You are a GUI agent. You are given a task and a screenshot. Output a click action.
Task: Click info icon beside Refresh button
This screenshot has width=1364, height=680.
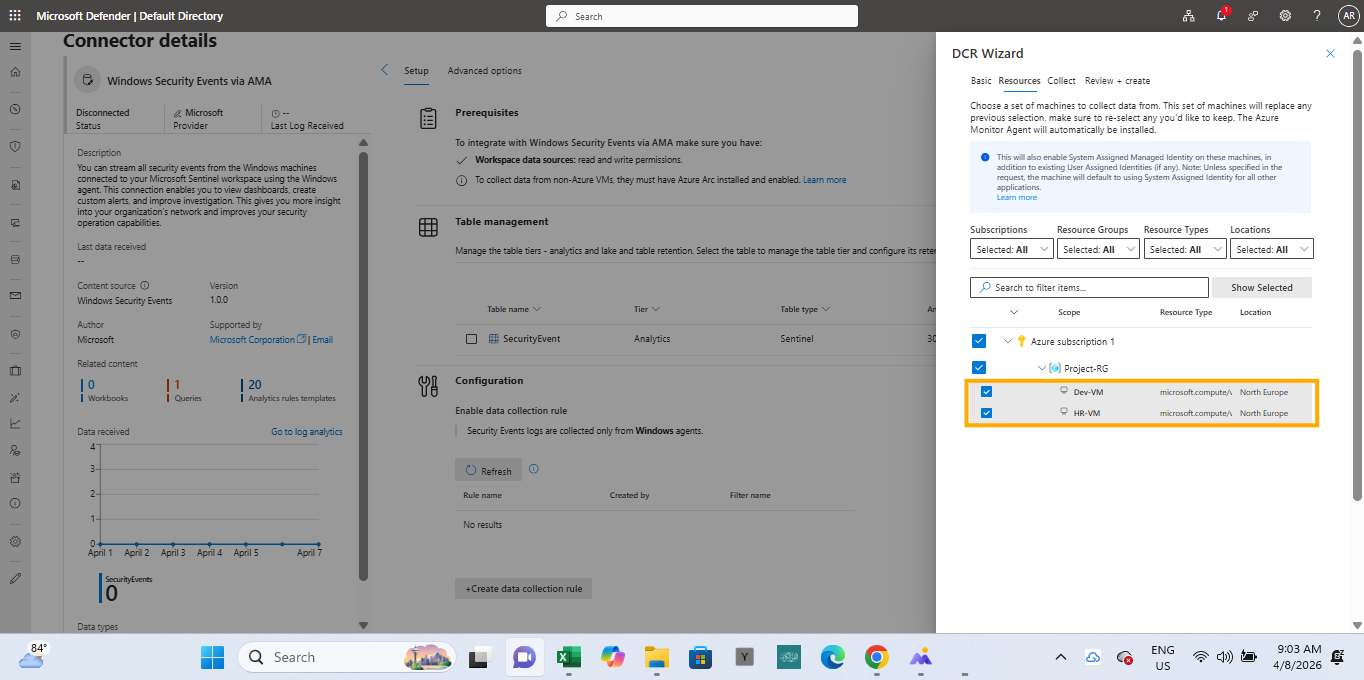pyautogui.click(x=533, y=469)
